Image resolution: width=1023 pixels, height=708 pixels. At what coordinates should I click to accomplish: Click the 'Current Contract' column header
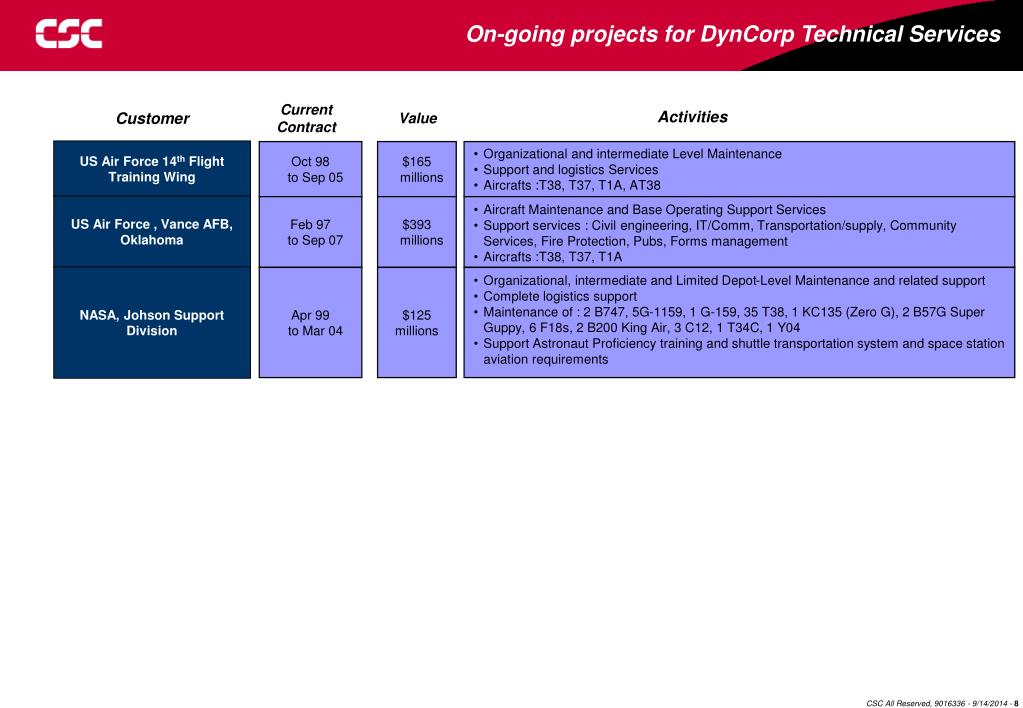(x=307, y=118)
